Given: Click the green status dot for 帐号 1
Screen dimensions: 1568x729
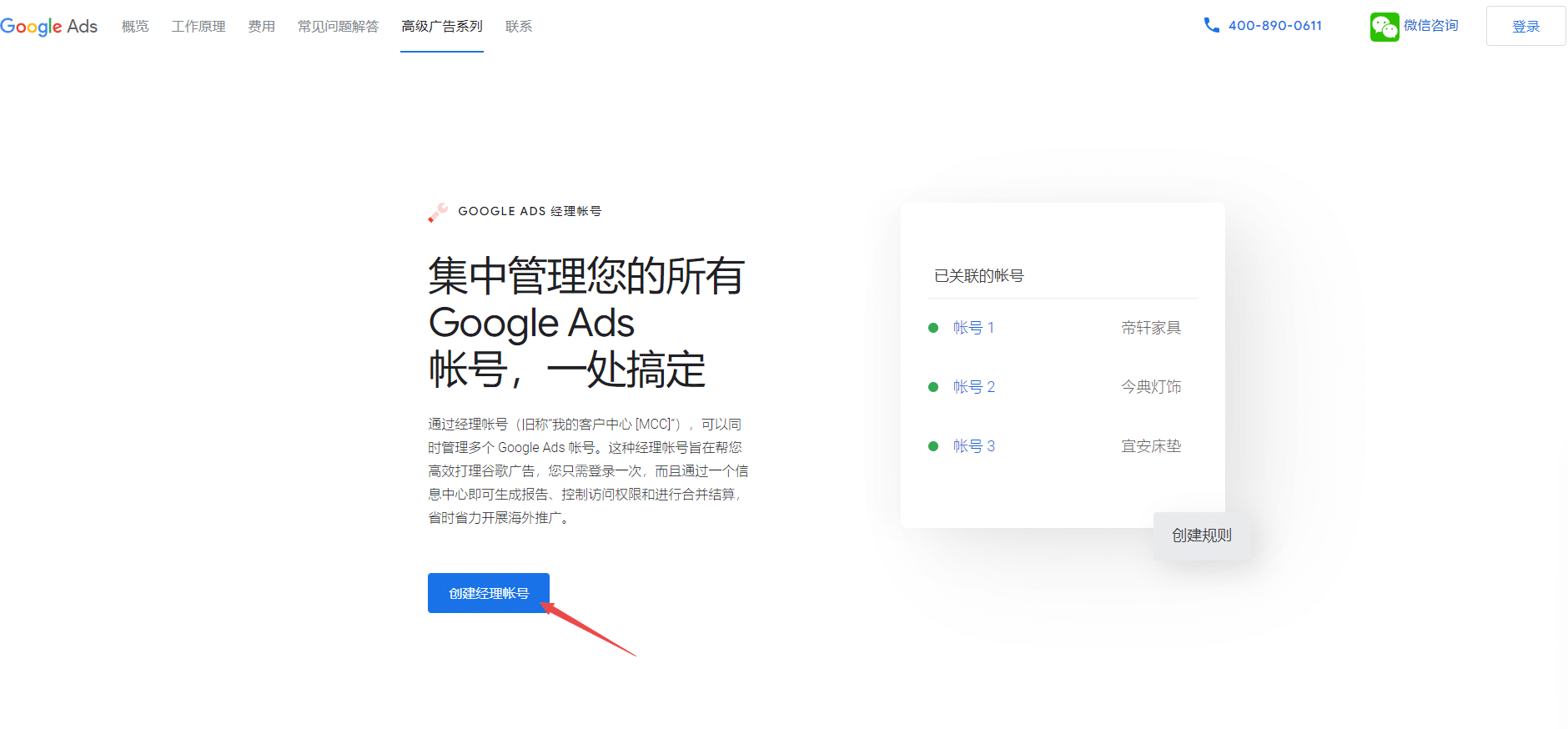Looking at the screenshot, I should coord(933,328).
